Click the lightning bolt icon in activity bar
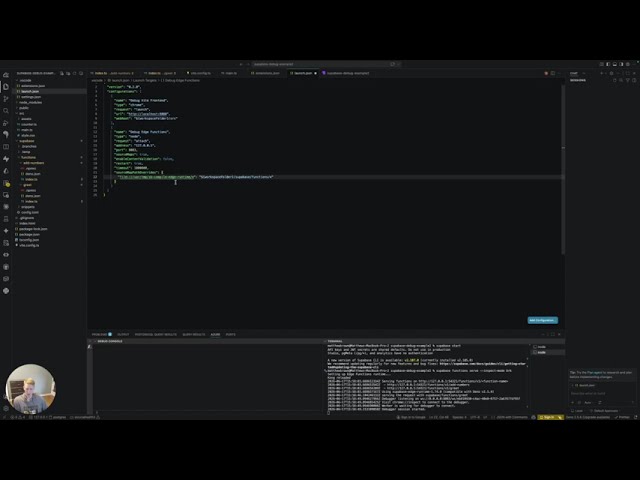Viewport: 640px width, 480px height. tap(6, 159)
